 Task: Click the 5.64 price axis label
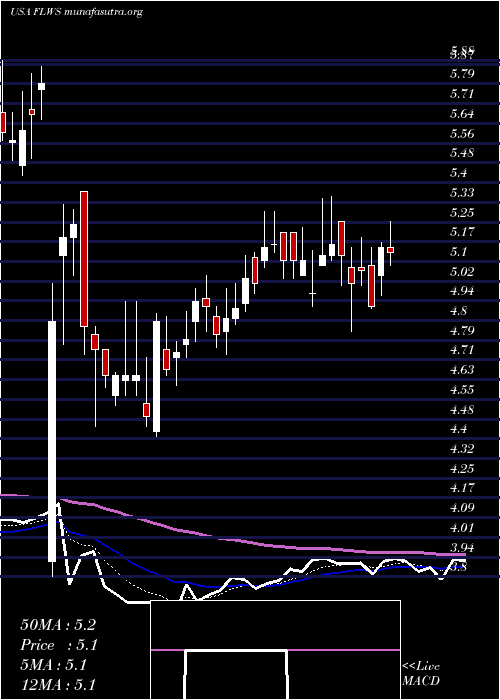(x=462, y=114)
